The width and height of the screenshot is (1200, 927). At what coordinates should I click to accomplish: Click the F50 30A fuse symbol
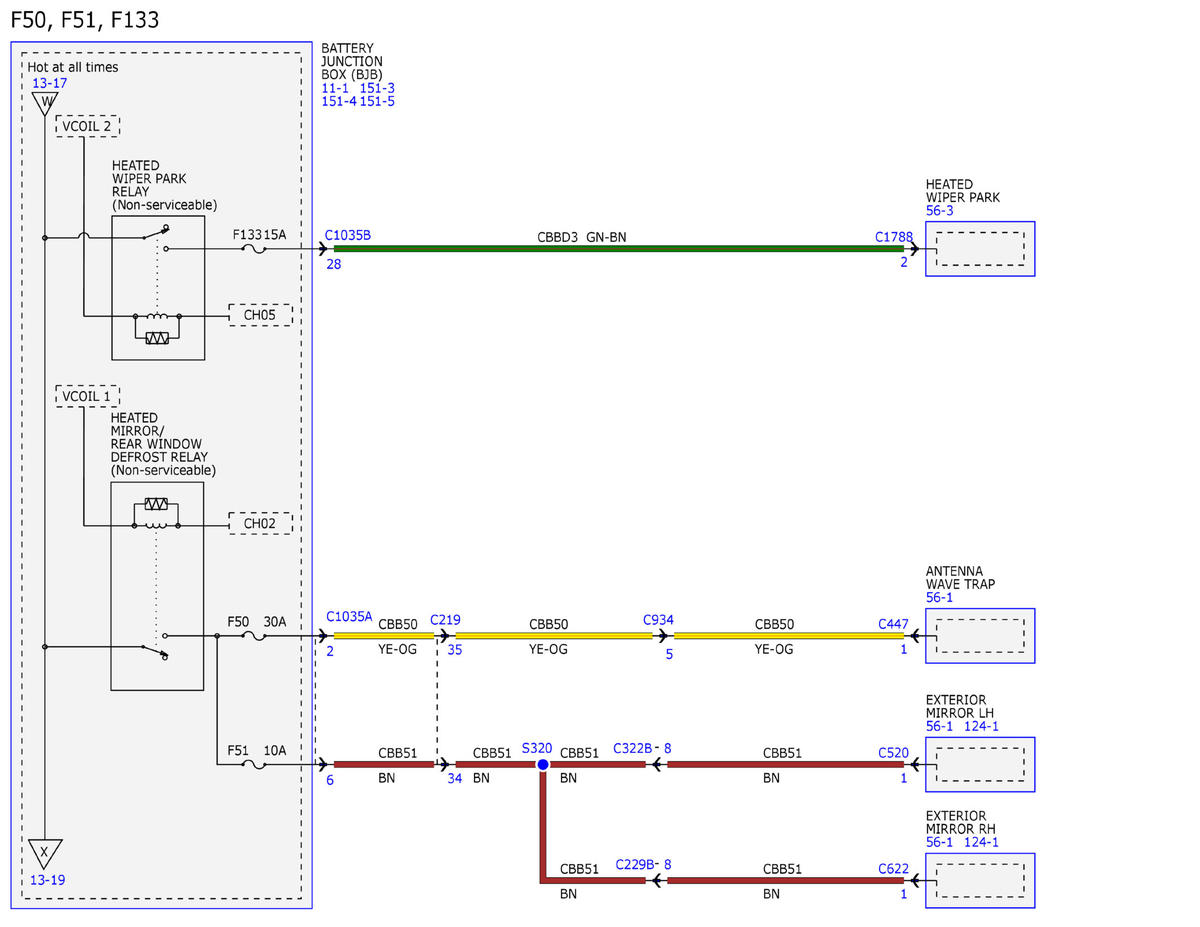[254, 636]
